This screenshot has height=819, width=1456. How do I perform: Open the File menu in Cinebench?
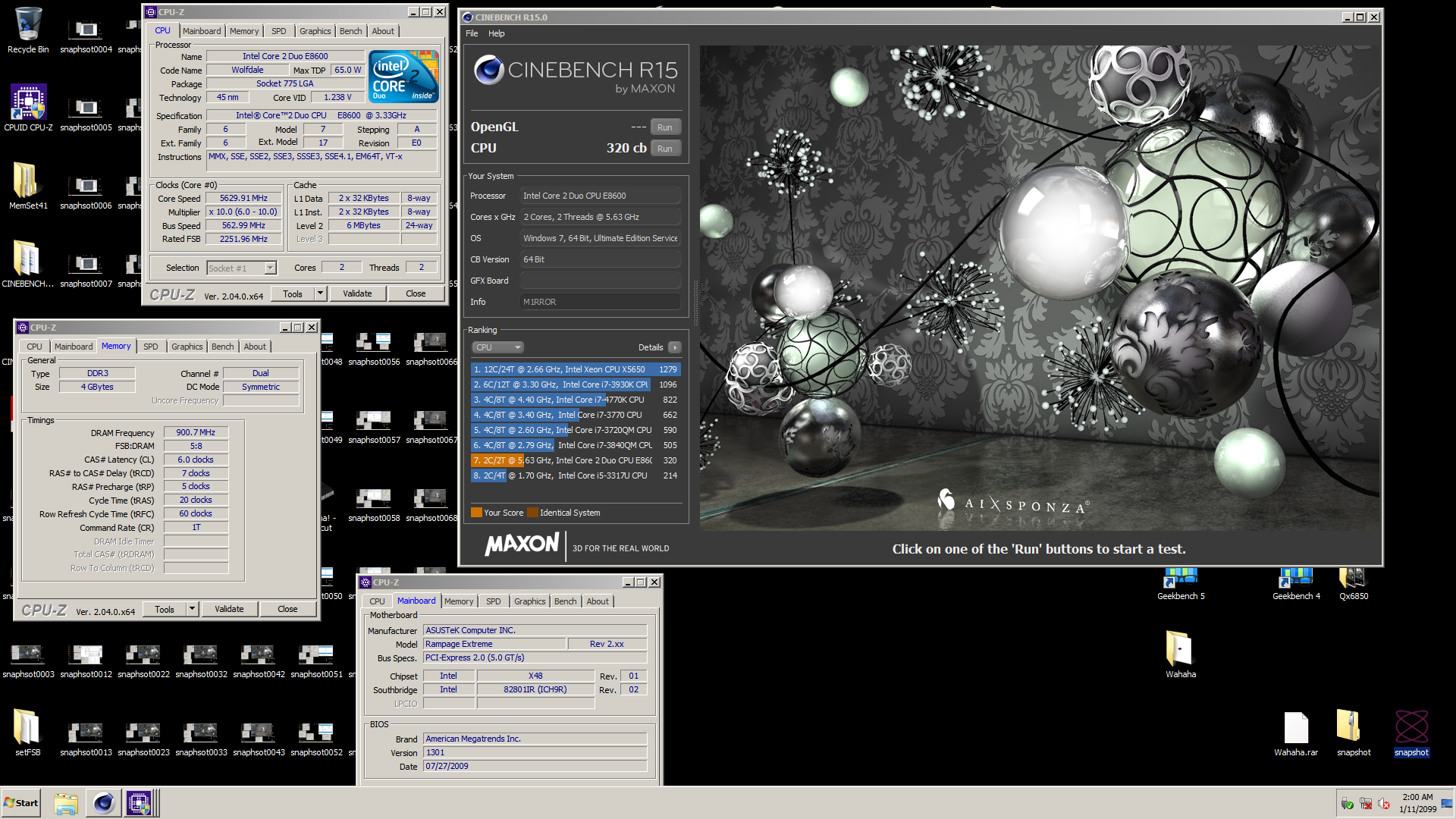point(472,33)
